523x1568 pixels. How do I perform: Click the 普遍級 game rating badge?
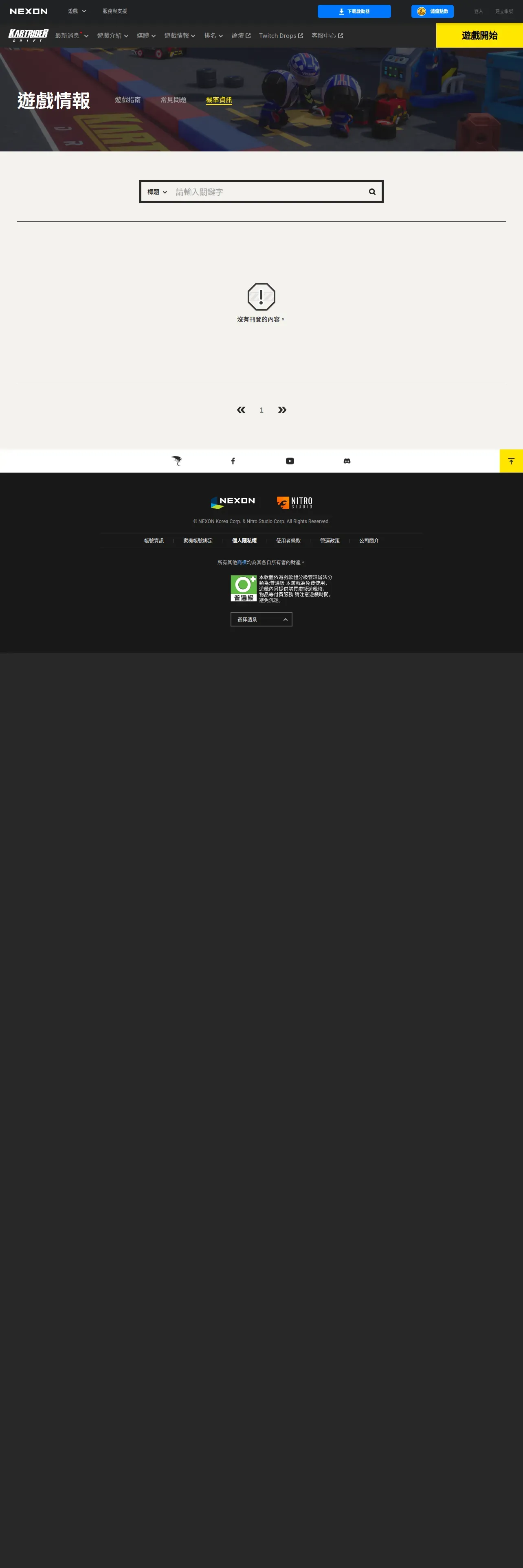pyautogui.click(x=244, y=588)
